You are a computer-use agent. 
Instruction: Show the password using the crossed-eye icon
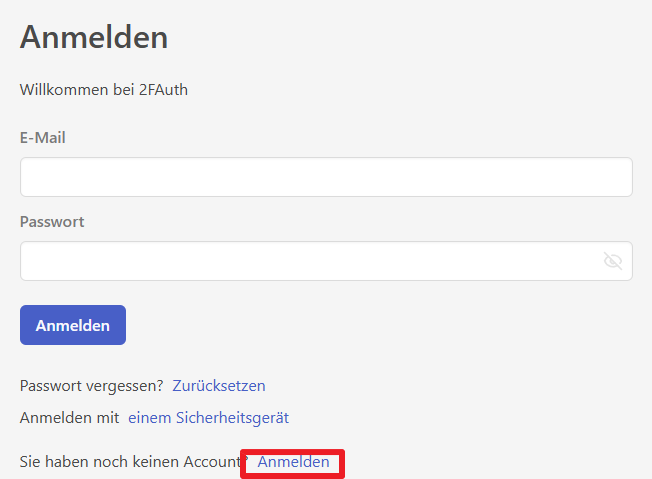click(x=613, y=261)
